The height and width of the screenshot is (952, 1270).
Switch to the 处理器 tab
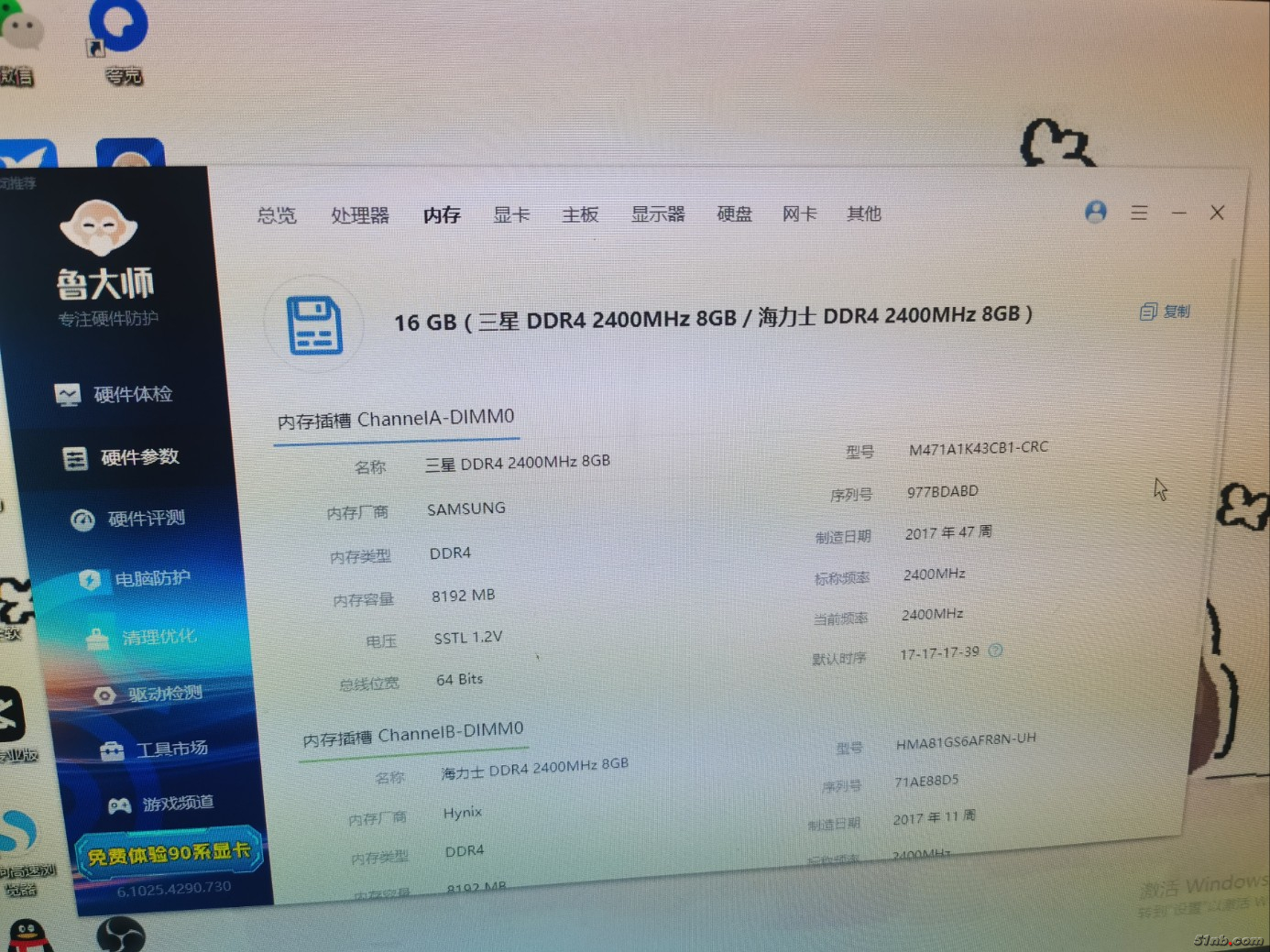[360, 215]
